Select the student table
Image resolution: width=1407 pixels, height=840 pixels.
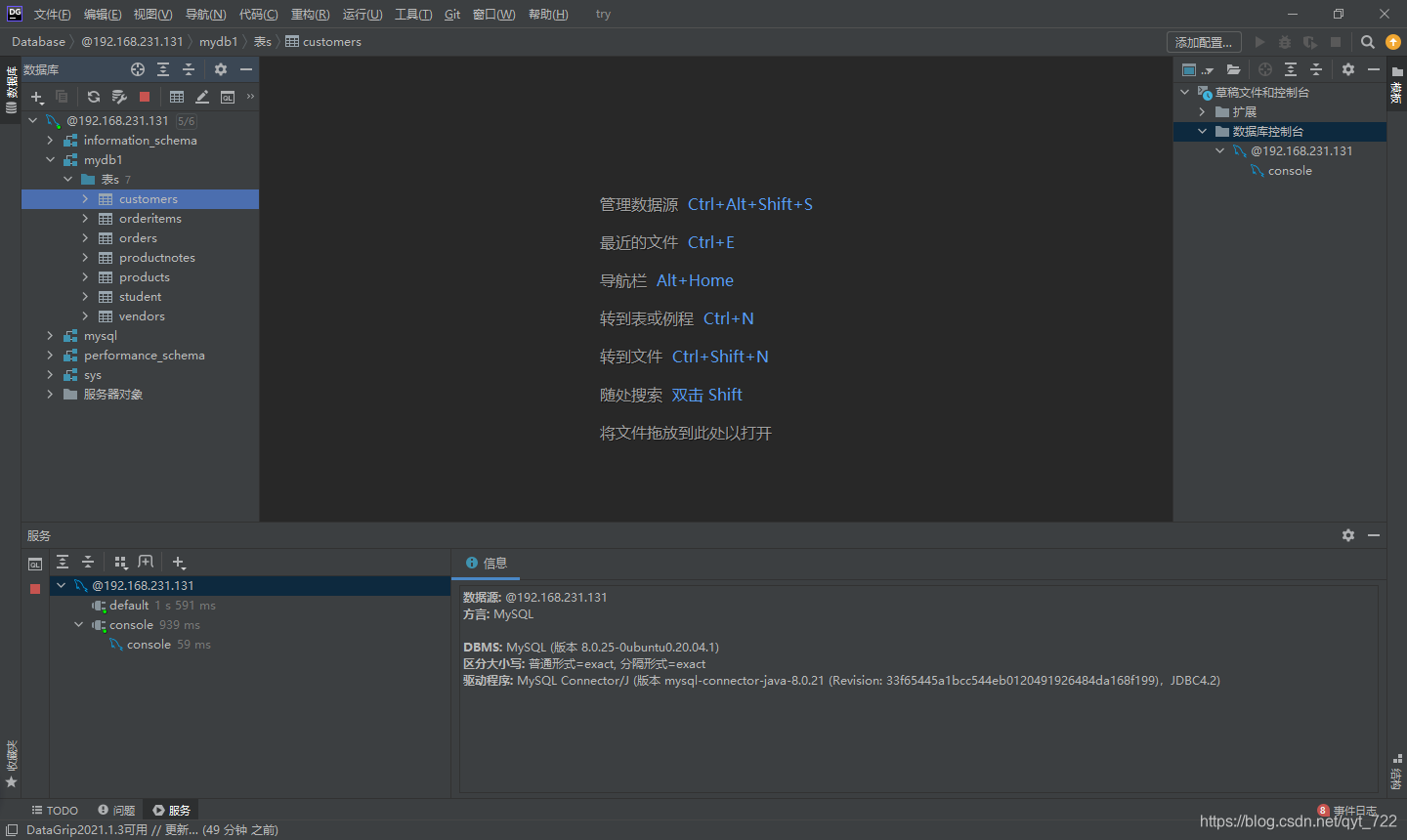coord(141,296)
